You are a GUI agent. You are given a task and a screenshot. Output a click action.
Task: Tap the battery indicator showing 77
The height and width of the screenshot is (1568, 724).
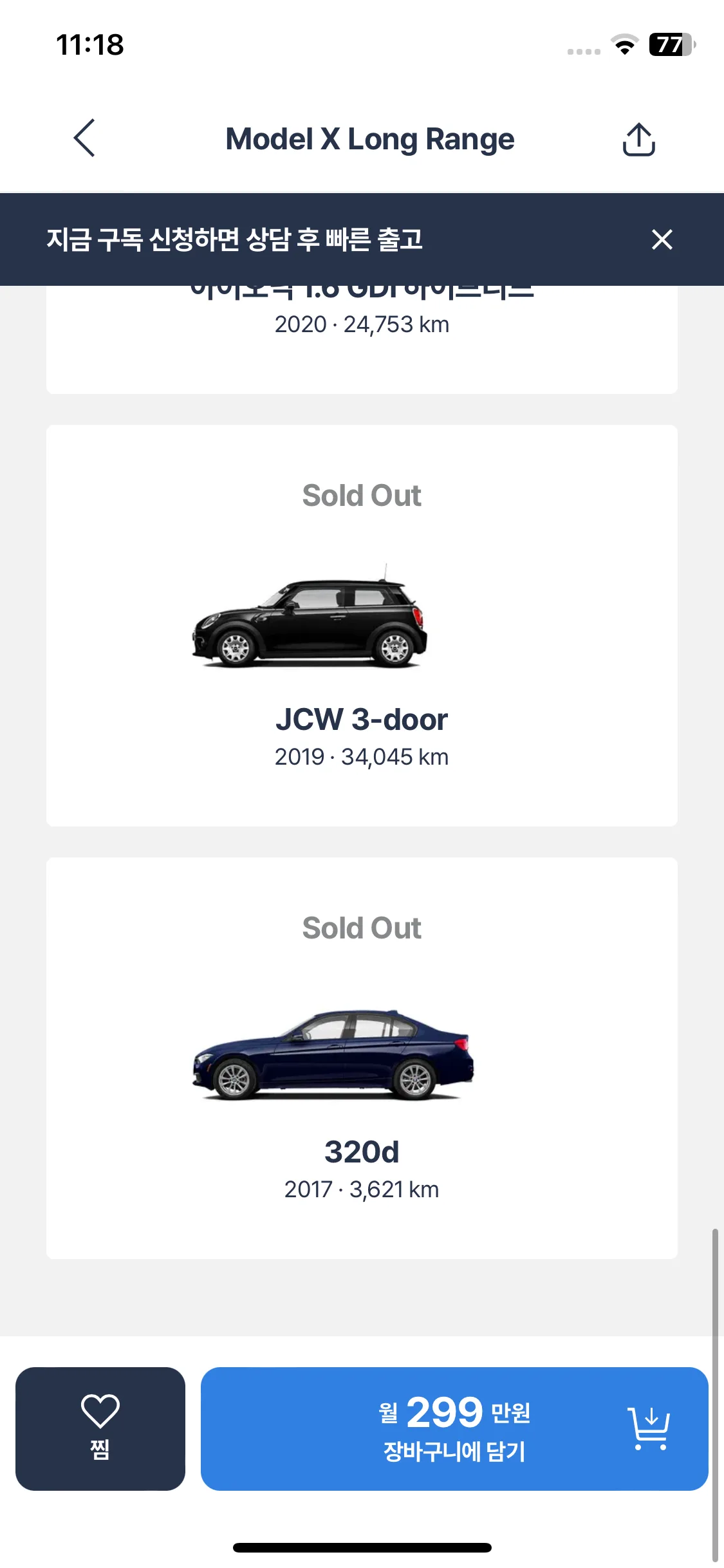pos(673,44)
